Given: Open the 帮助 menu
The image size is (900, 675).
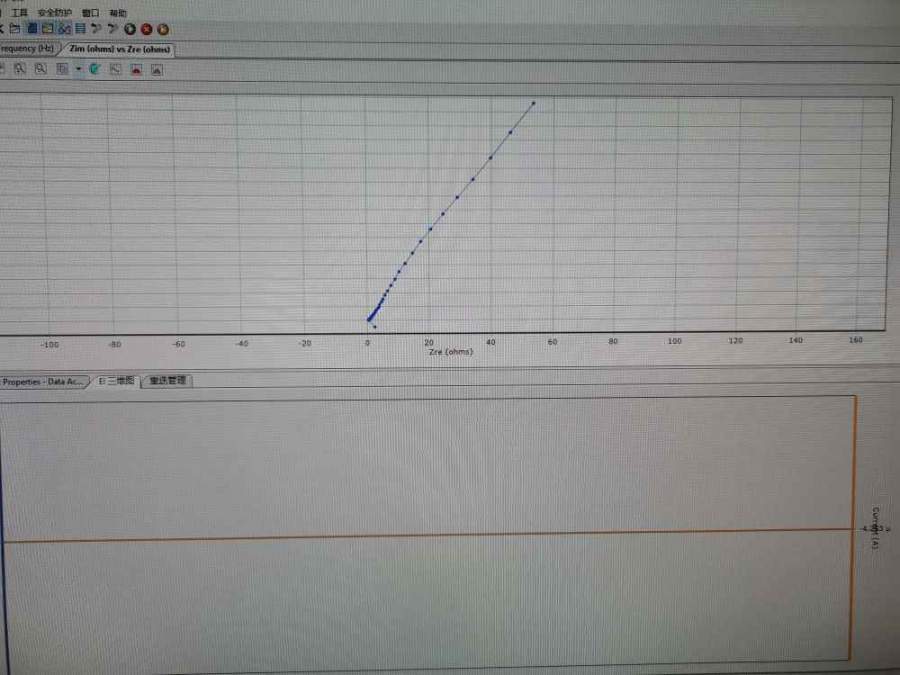Looking at the screenshot, I should click(118, 13).
